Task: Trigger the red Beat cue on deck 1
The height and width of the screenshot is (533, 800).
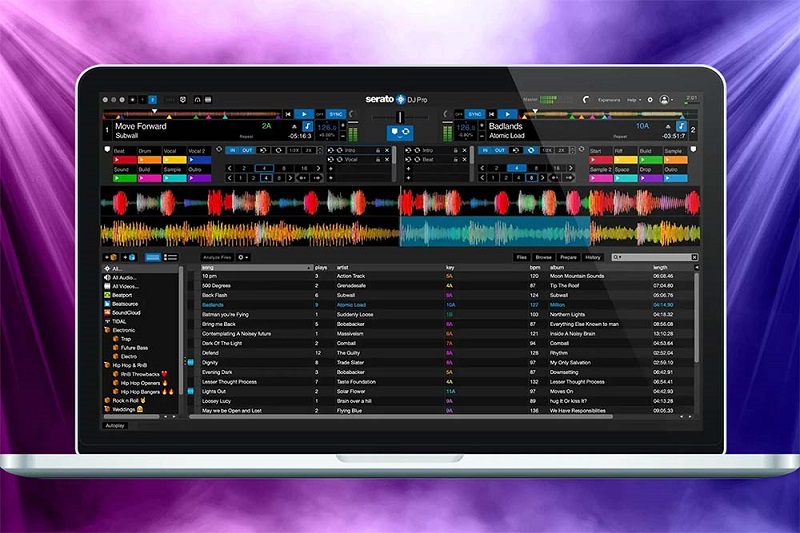Action: pyautogui.click(x=124, y=160)
